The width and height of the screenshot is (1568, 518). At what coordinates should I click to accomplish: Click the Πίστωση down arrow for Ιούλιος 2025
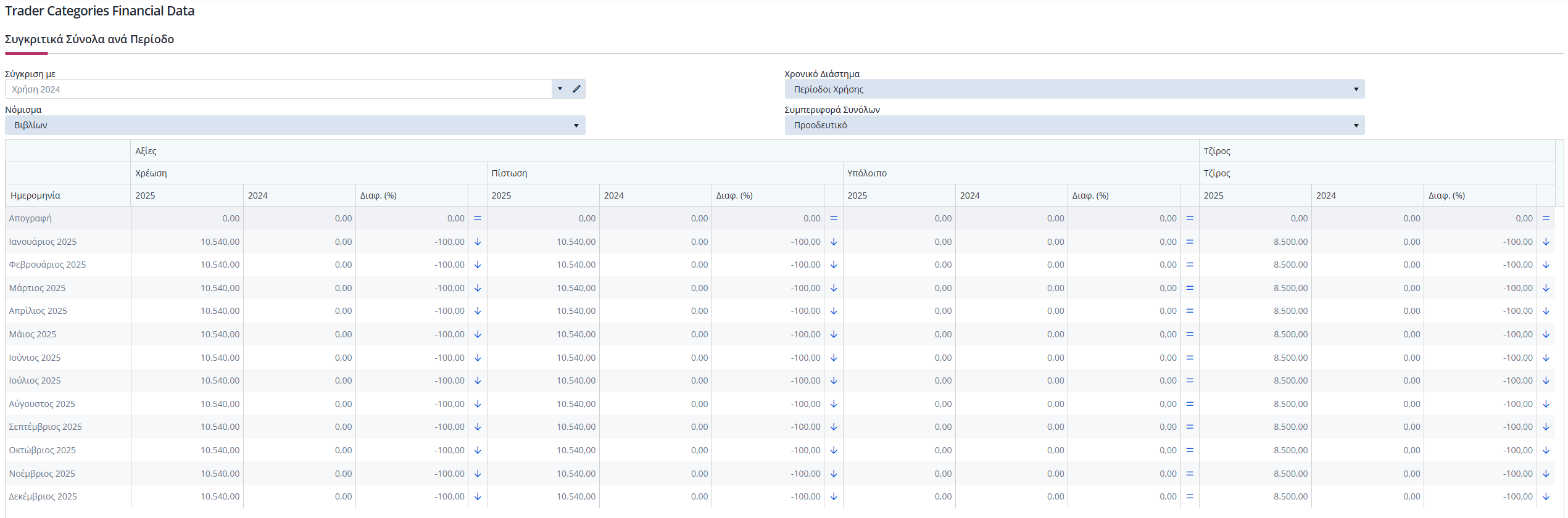click(834, 380)
